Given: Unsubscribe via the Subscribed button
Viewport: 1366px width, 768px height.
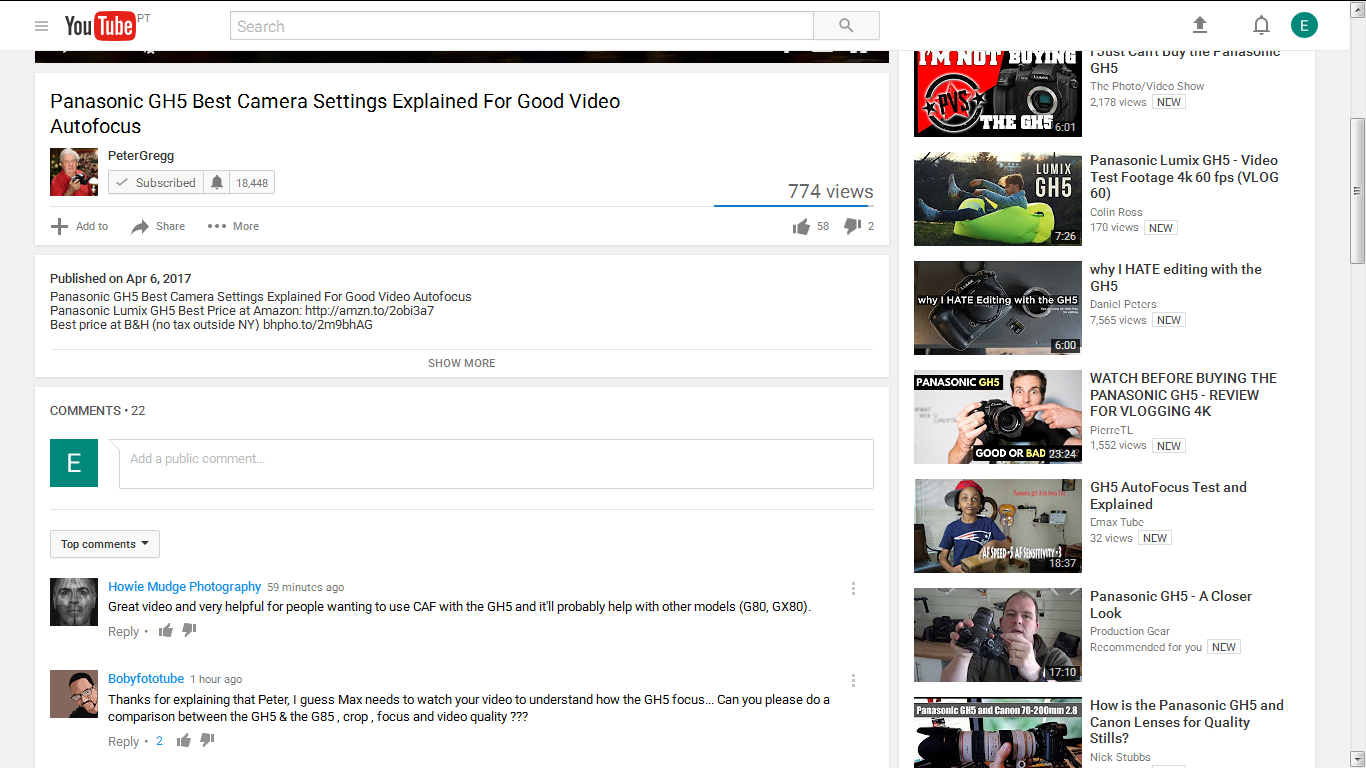Looking at the screenshot, I should click(156, 182).
